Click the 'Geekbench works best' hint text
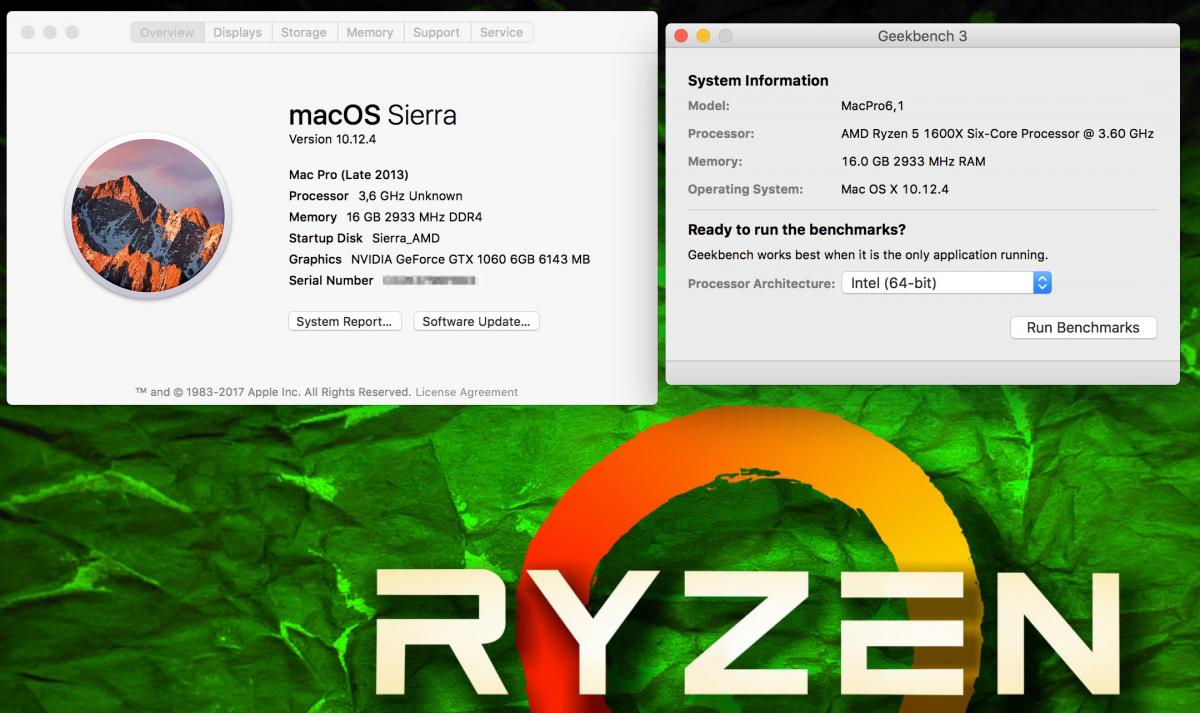The image size is (1200, 713). (x=868, y=255)
